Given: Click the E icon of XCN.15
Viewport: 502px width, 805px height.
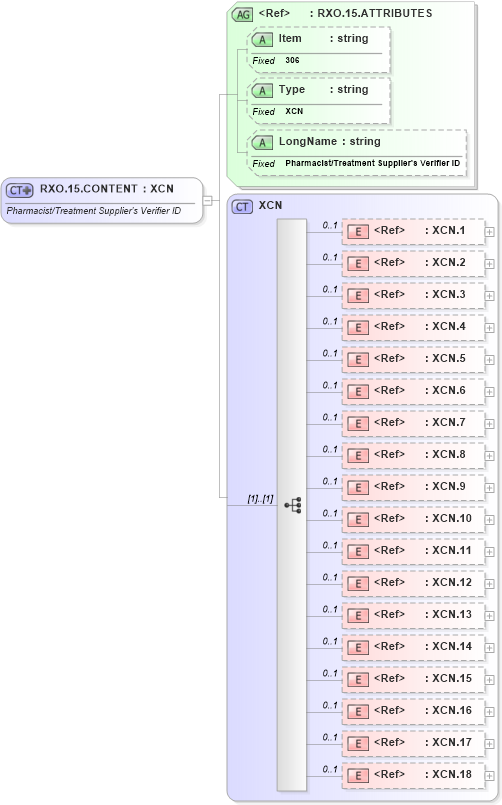Looking at the screenshot, I should click(358, 680).
